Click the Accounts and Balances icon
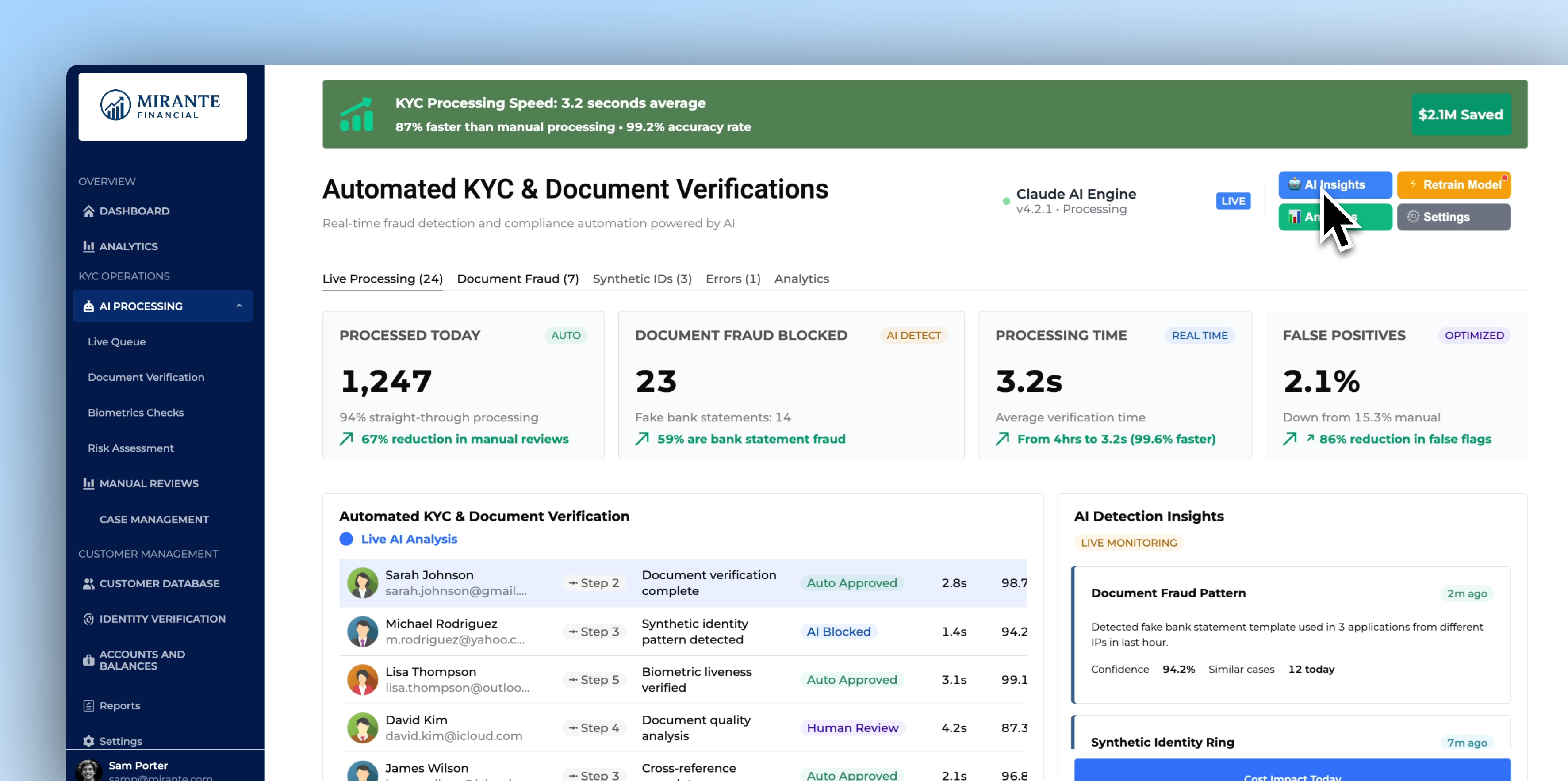Viewport: 1568px width, 781px height. pyautogui.click(x=89, y=660)
